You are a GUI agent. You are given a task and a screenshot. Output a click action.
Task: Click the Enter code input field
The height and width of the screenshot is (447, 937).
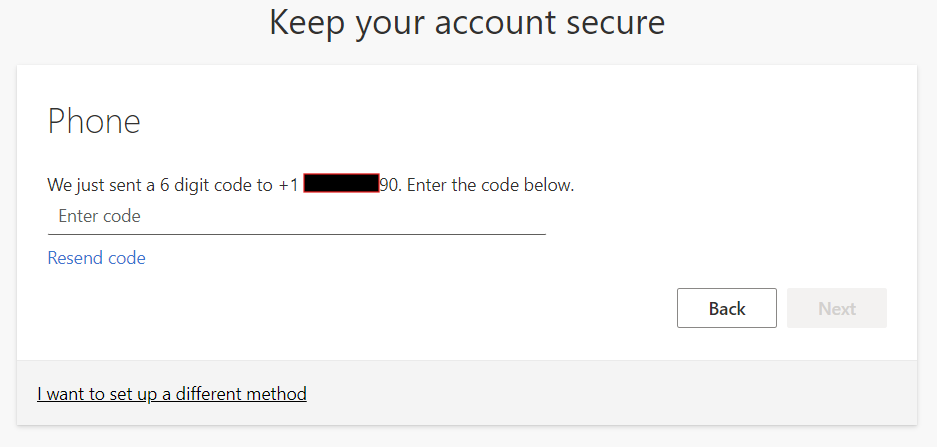[296, 216]
